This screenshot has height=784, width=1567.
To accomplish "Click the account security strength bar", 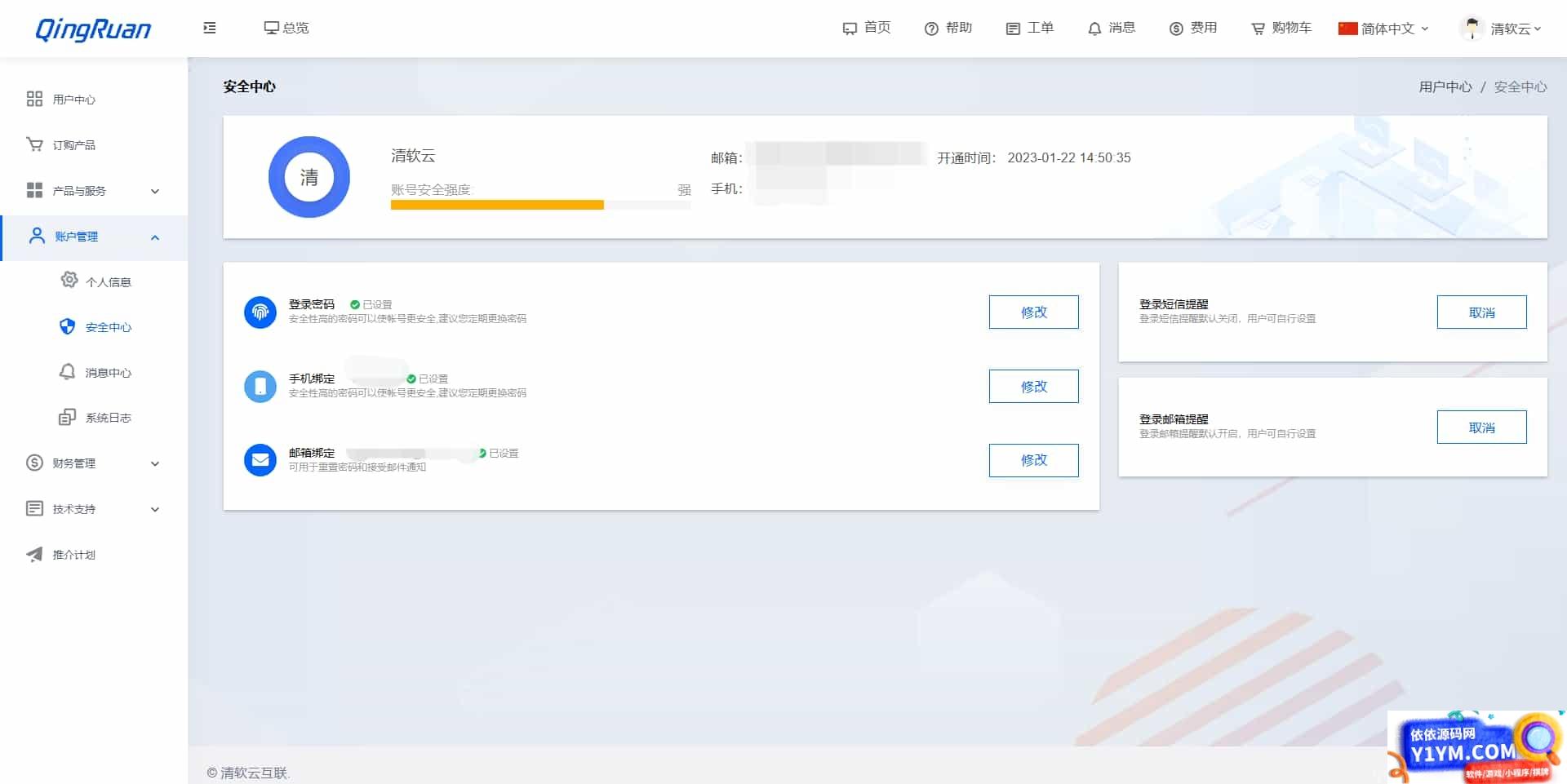I will [540, 205].
